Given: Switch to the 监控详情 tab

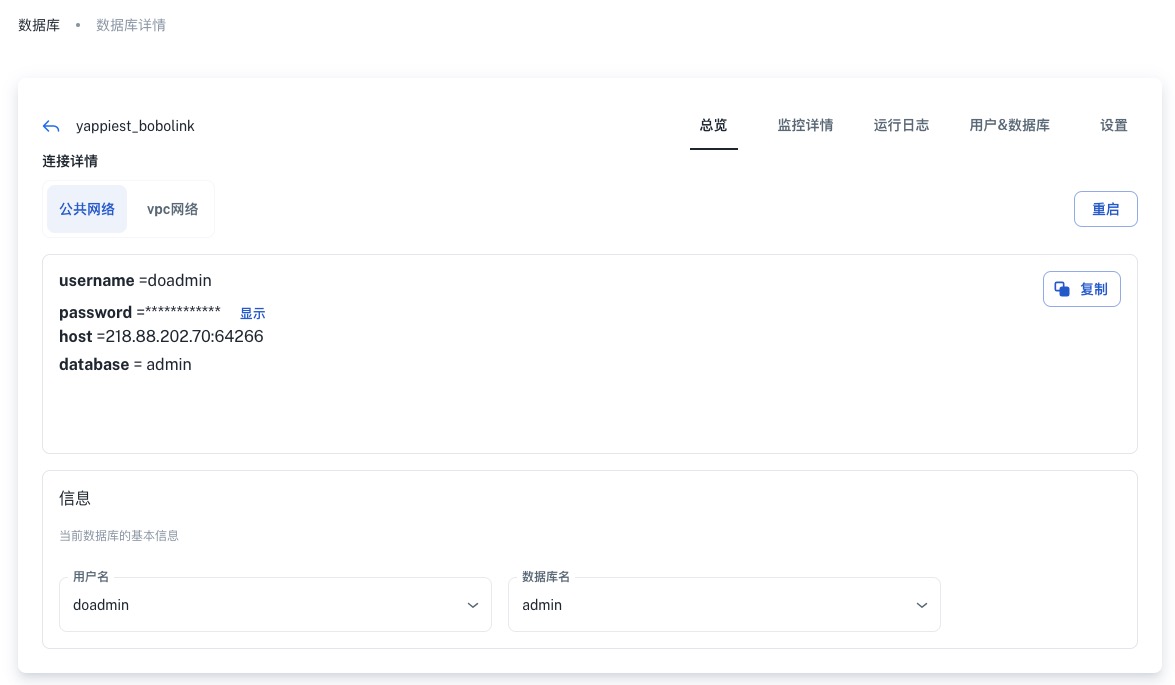Looking at the screenshot, I should click(806, 126).
